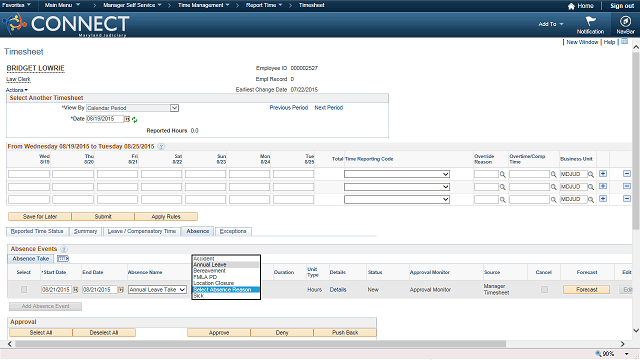
Task: Open Override Reason lookup magnifier in first row
Action: click(x=503, y=174)
